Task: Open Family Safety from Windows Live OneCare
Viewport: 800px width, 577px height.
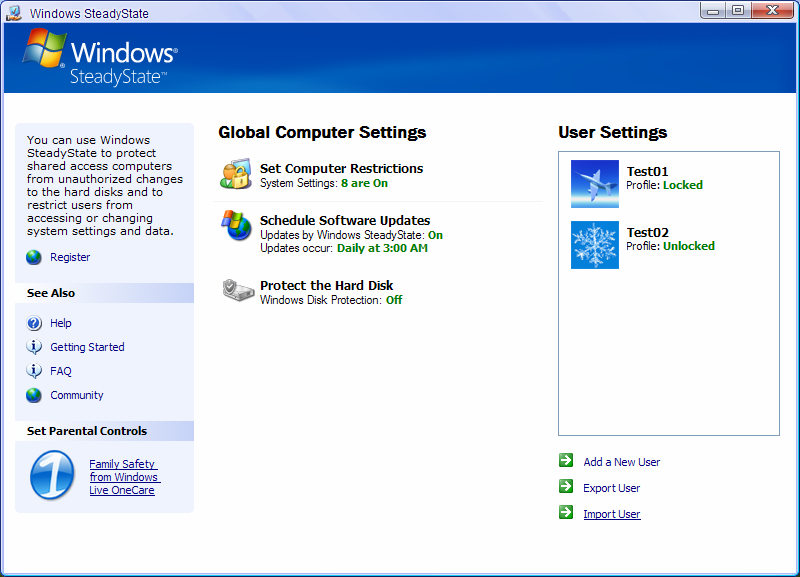Action: (x=124, y=477)
